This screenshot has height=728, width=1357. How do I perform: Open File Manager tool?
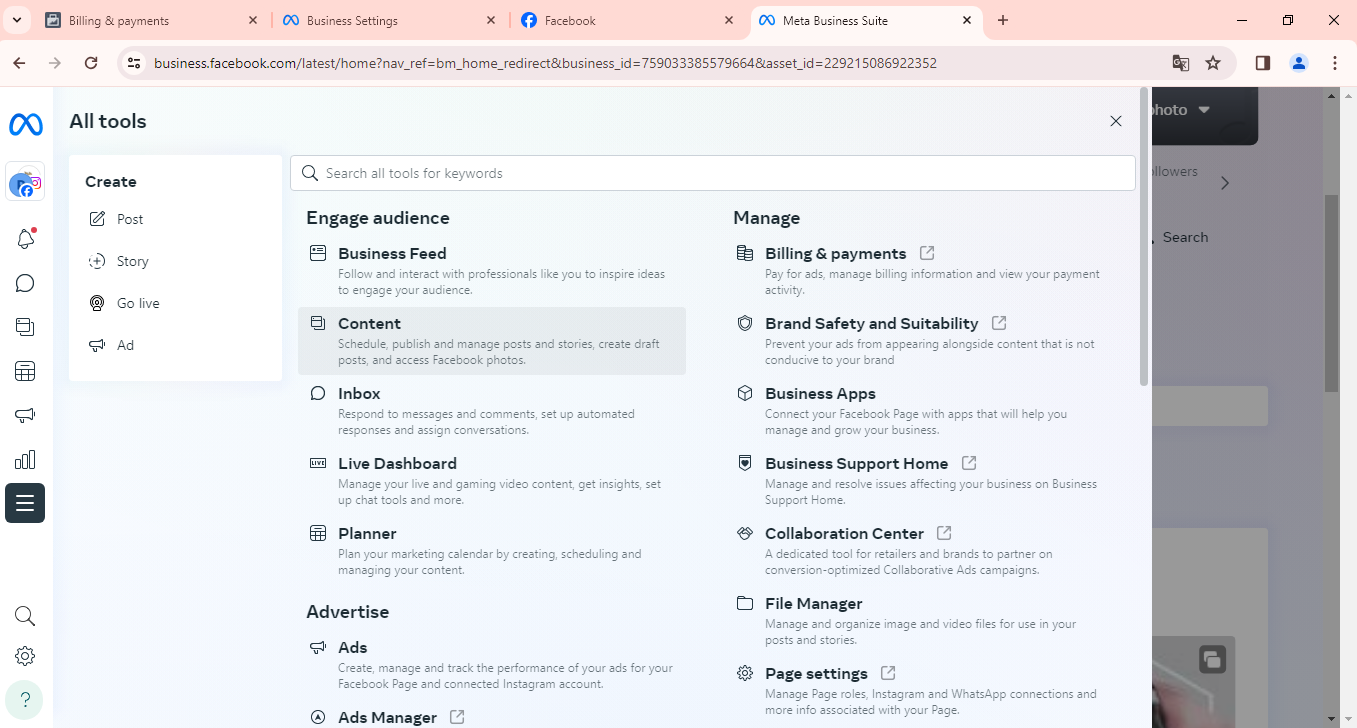click(x=919, y=621)
